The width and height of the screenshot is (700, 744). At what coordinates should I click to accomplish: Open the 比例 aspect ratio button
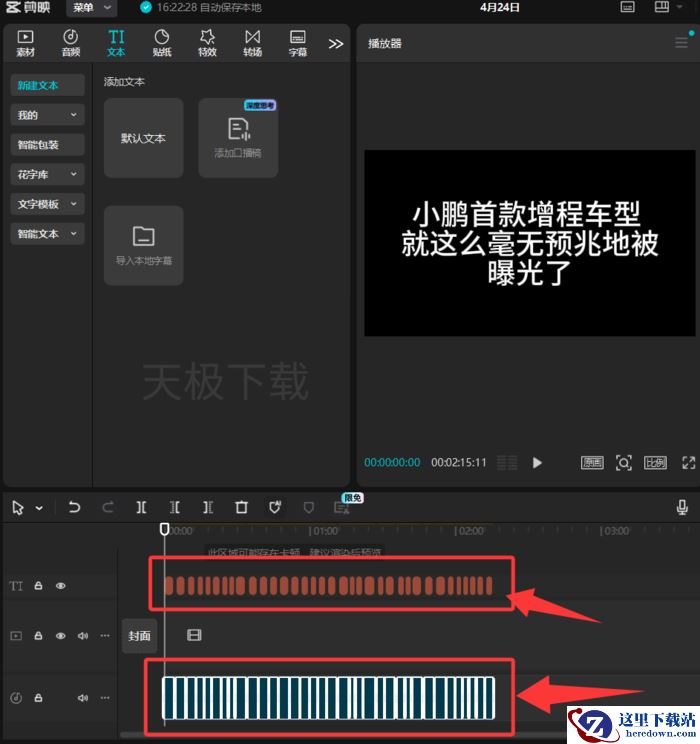tap(655, 463)
